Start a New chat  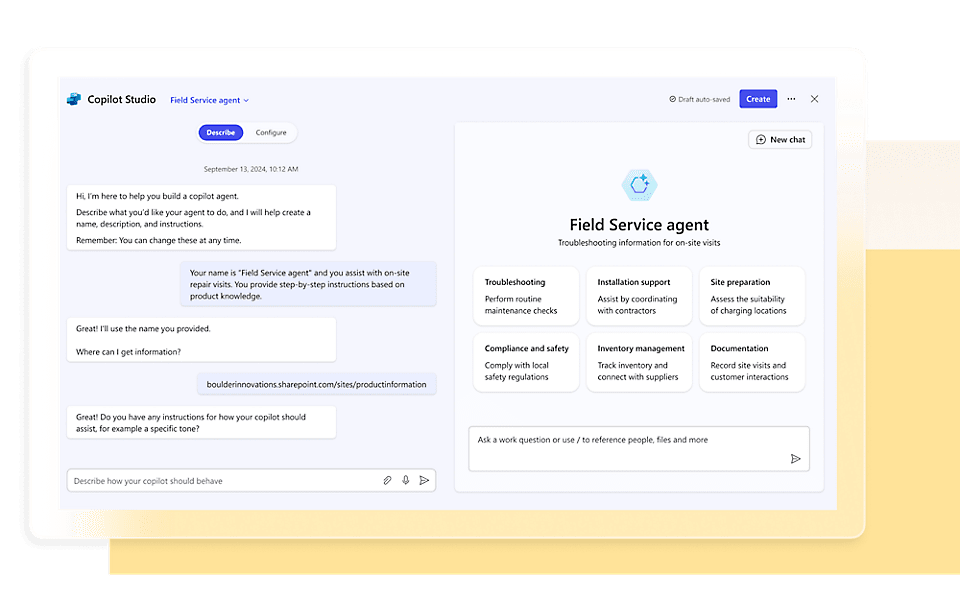(780, 140)
